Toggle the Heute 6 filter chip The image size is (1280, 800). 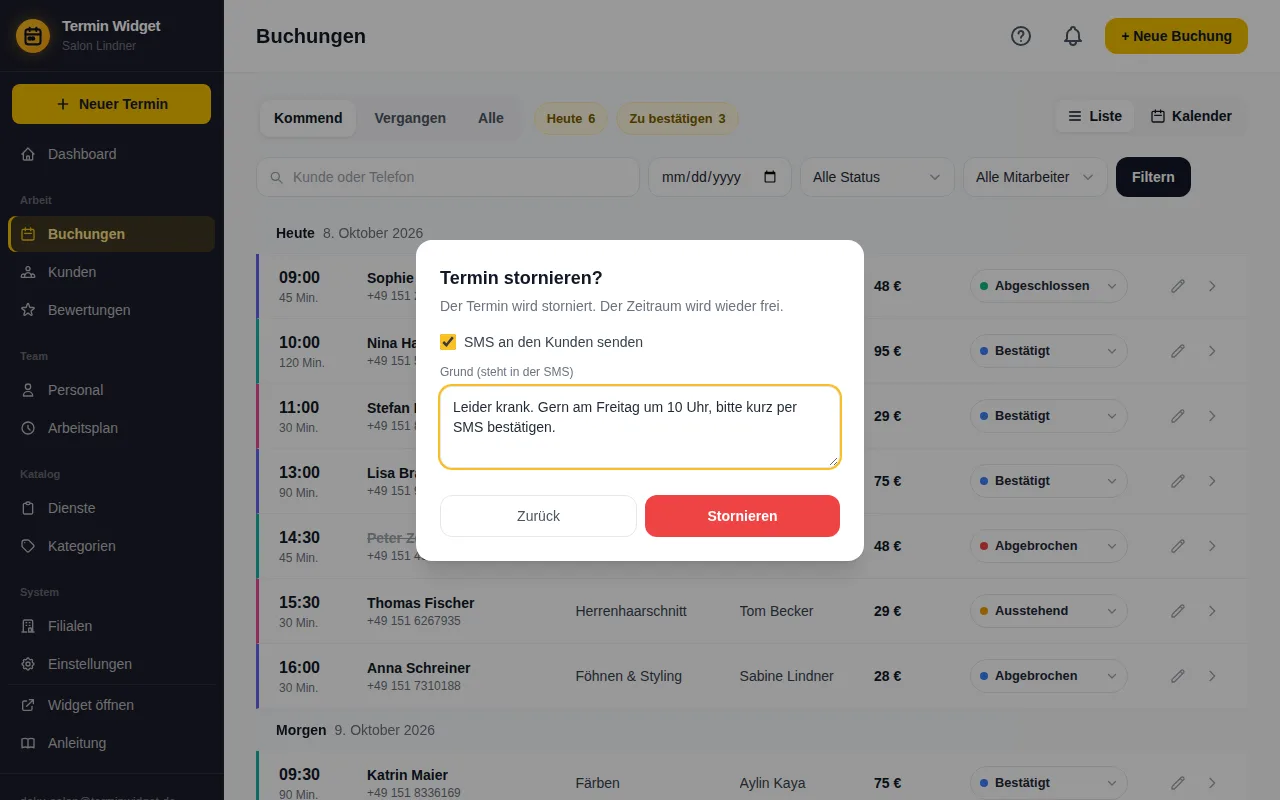point(571,118)
